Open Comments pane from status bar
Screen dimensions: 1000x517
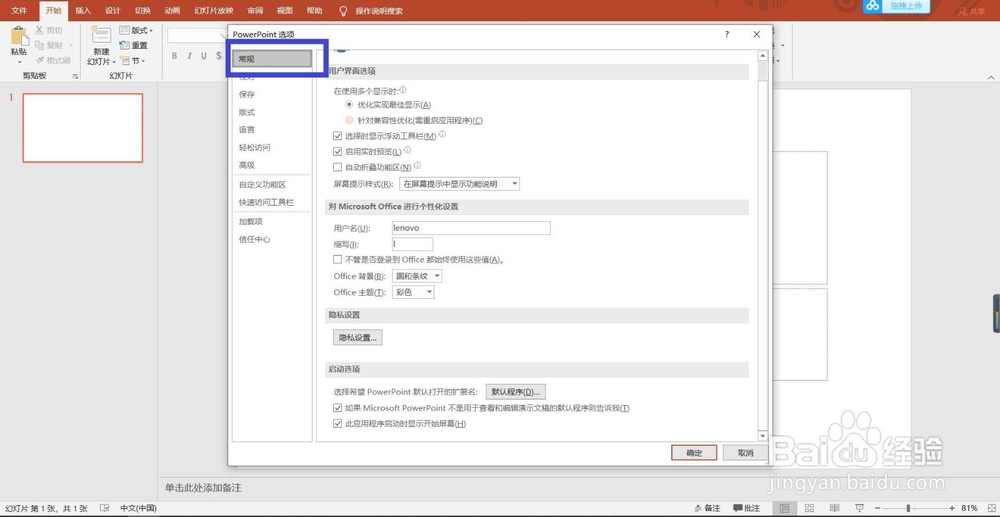(x=746, y=508)
